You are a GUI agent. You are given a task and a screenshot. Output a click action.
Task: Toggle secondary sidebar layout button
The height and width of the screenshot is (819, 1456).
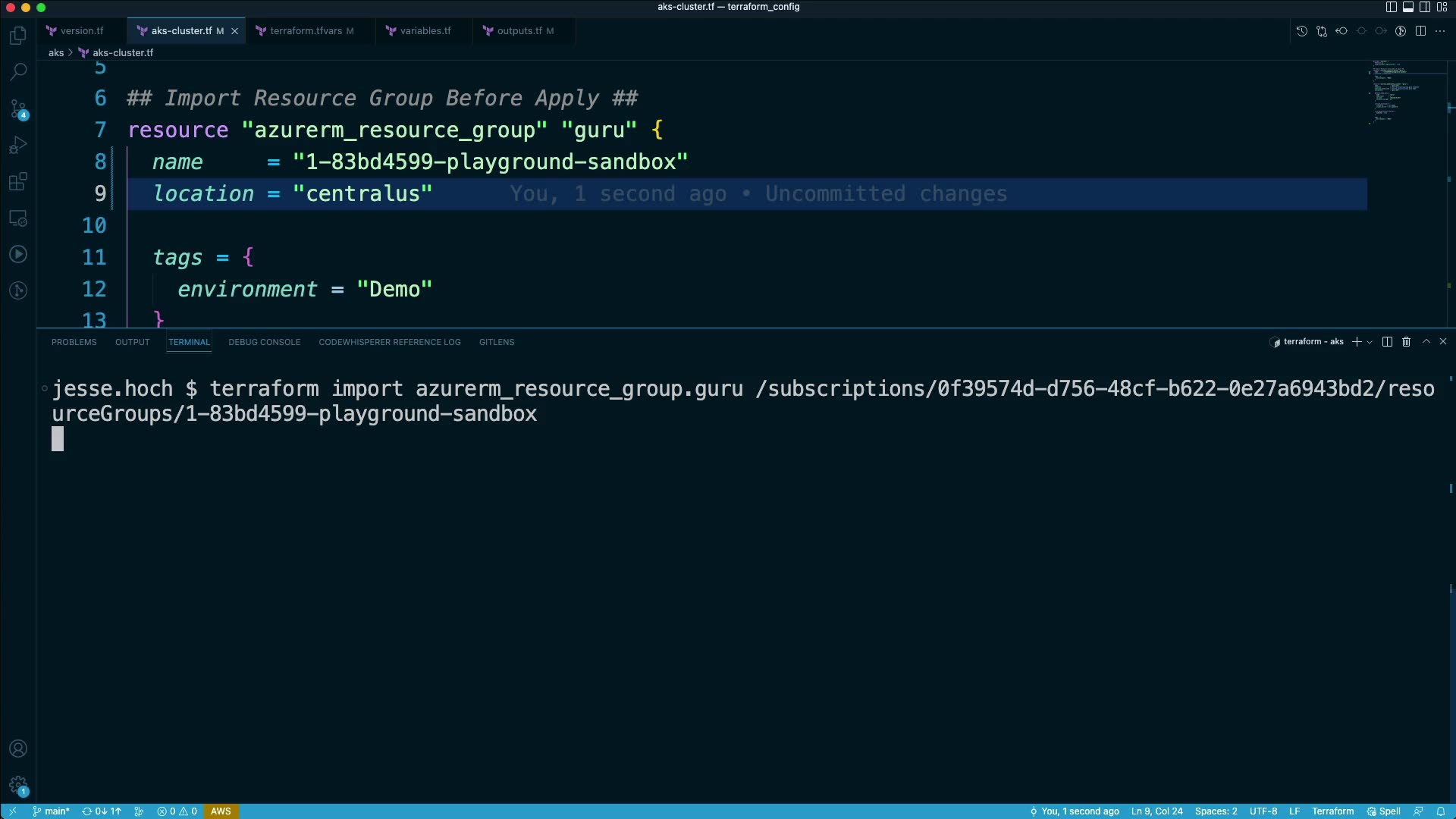1425,7
